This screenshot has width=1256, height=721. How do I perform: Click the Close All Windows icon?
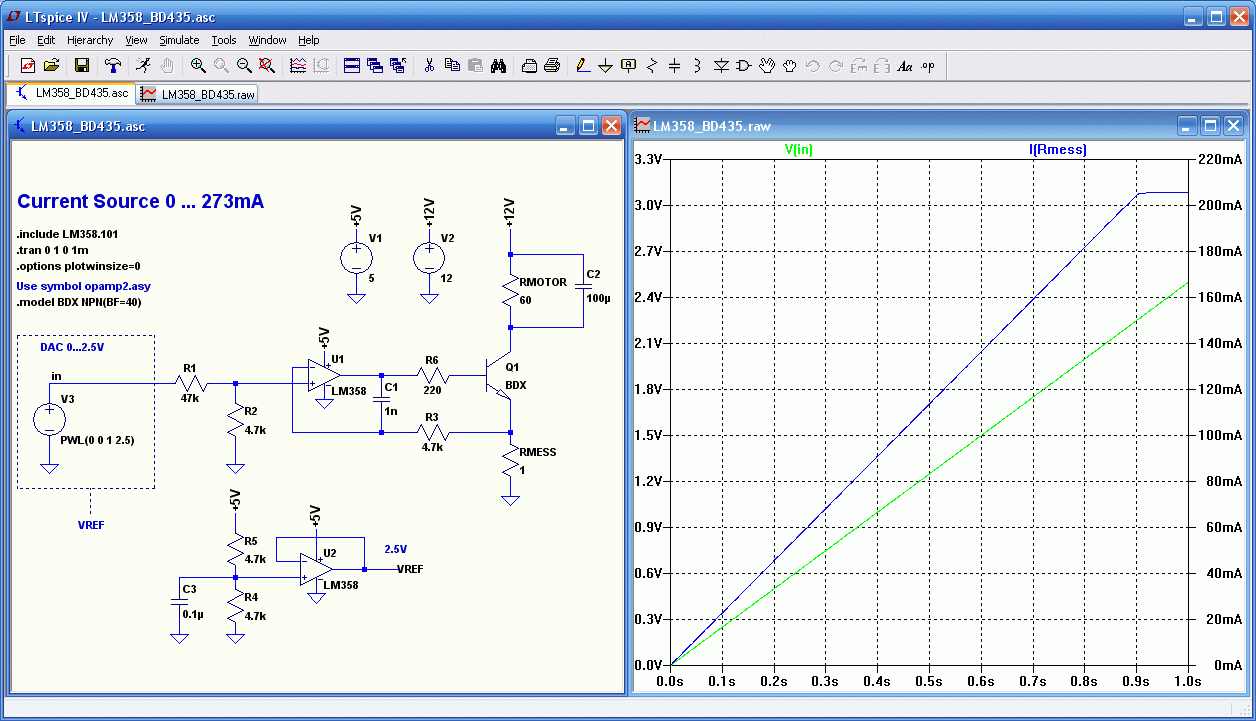pos(398,66)
